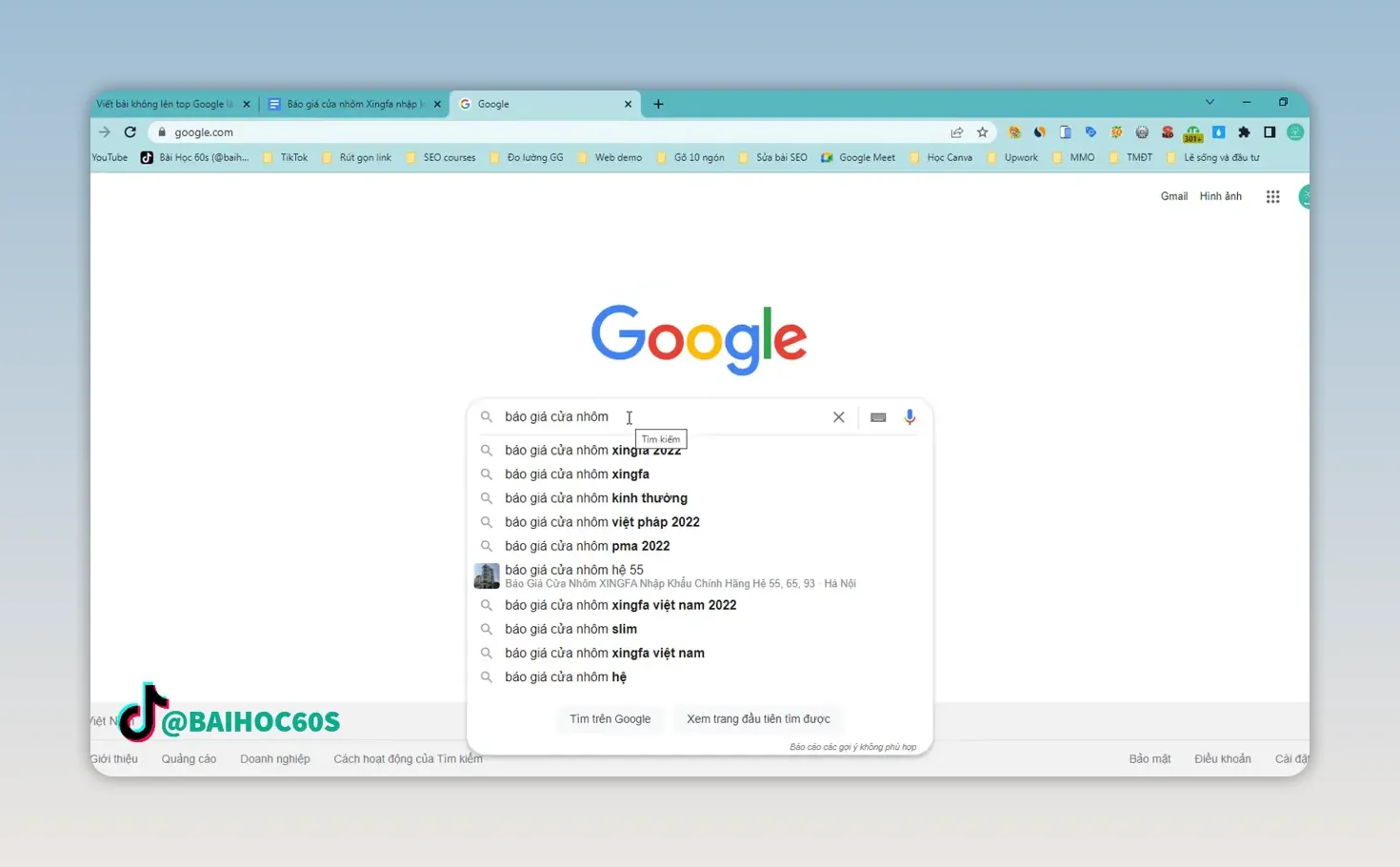Click the voice search microphone icon
Image resolution: width=1400 pixels, height=867 pixels.
click(910, 416)
